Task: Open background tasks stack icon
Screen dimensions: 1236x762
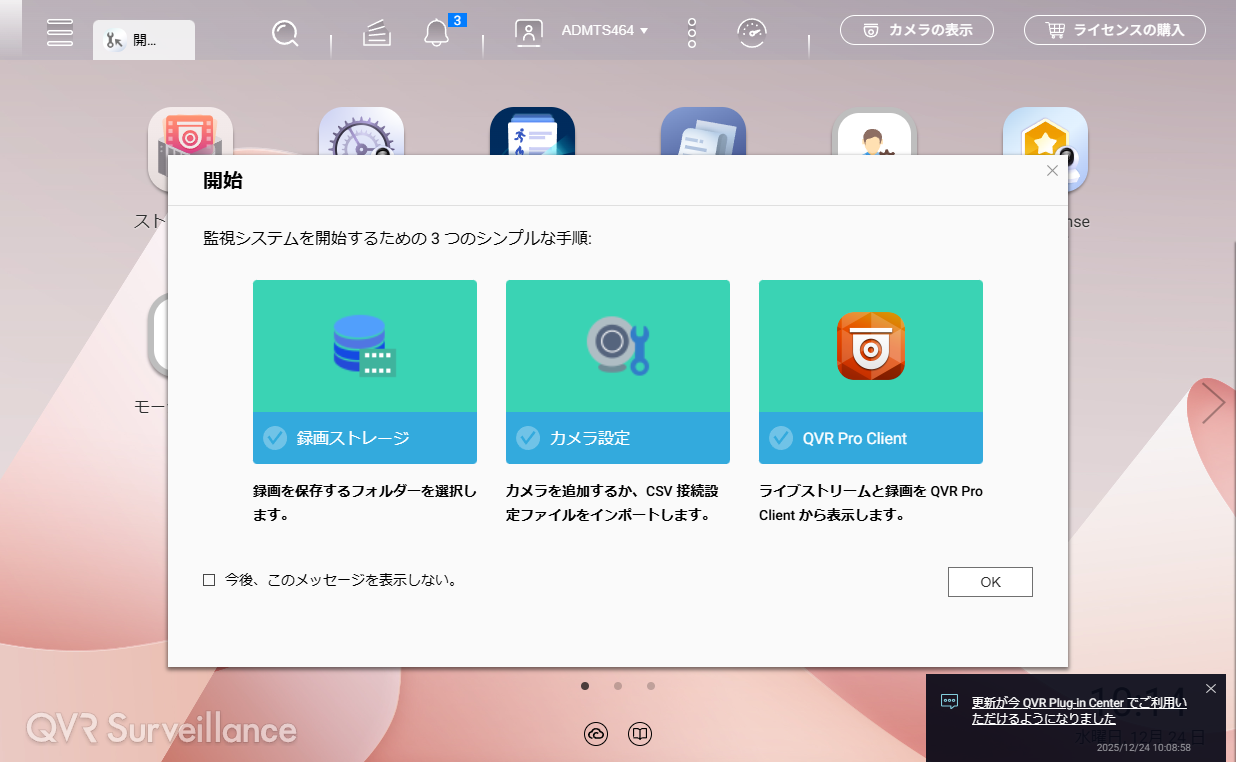Action: pyautogui.click(x=376, y=33)
